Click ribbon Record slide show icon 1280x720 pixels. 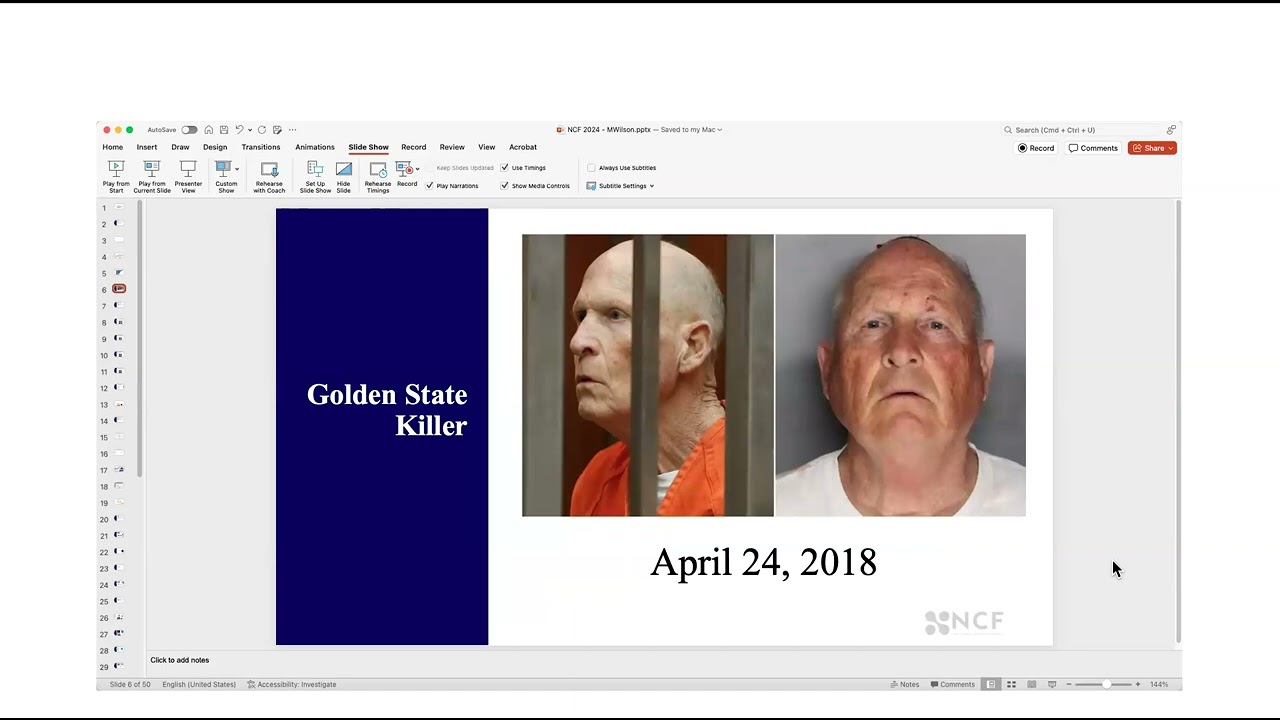404,169
